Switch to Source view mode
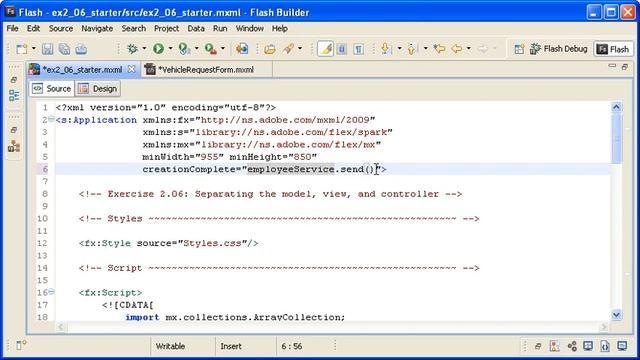The width and height of the screenshot is (640, 360). 52,89
